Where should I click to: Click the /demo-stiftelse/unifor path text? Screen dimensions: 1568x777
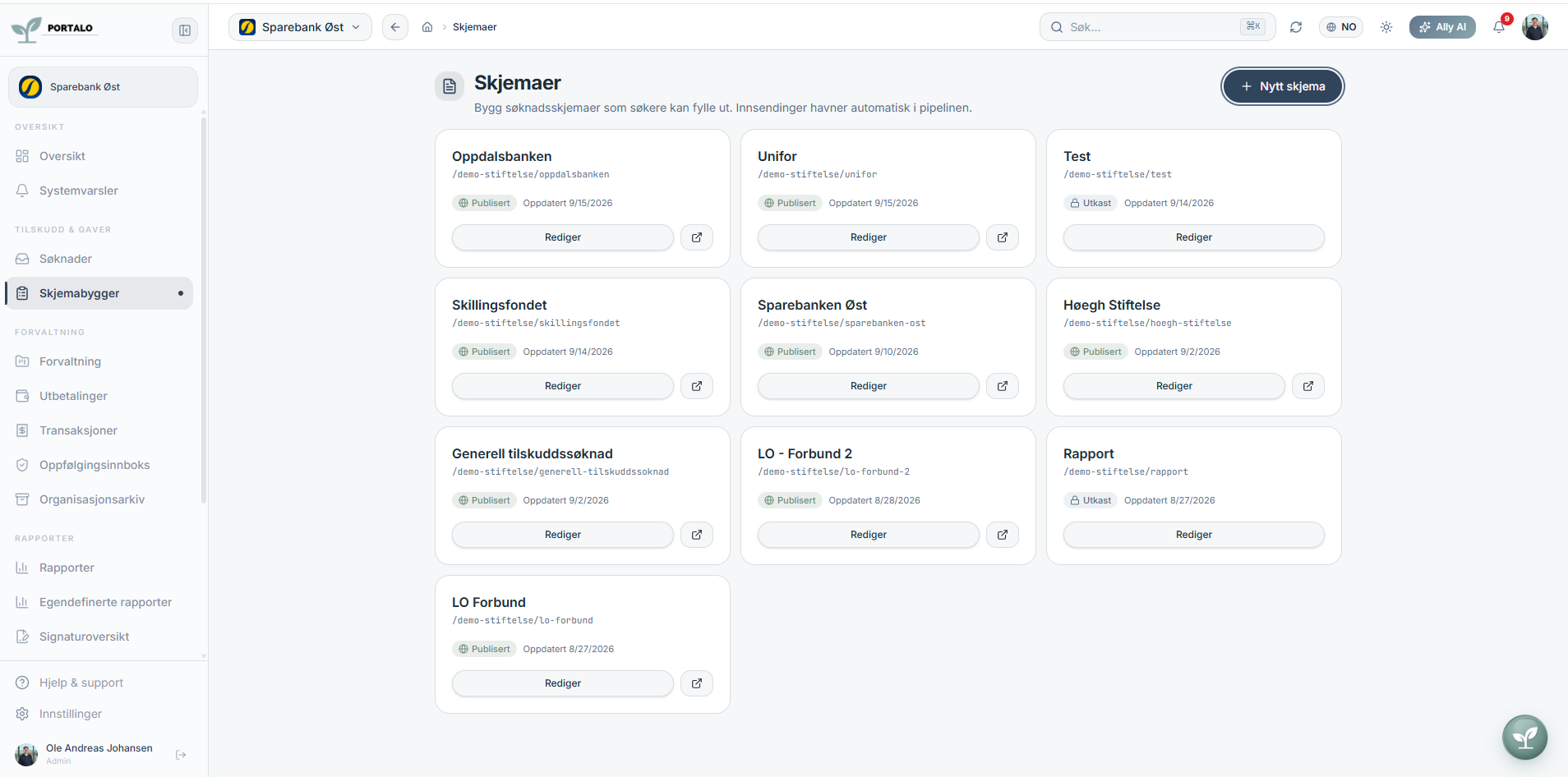[817, 174]
